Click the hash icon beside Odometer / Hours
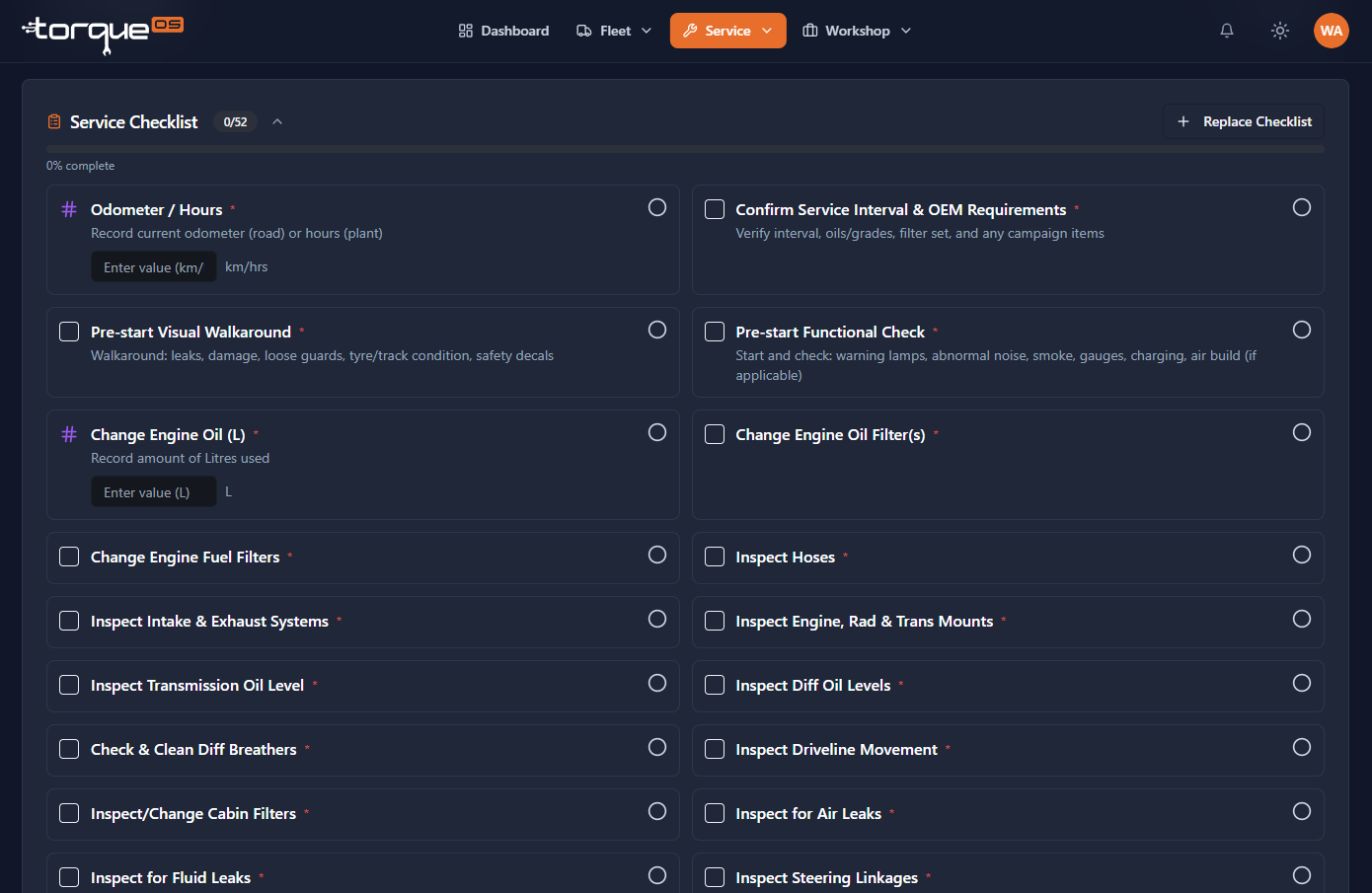Viewport: 1372px width, 893px height. pyautogui.click(x=69, y=209)
